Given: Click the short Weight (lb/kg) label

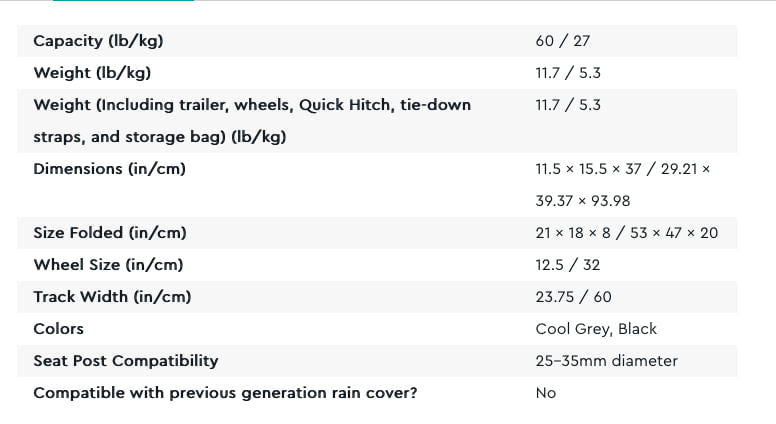Looking at the screenshot, I should point(92,73).
